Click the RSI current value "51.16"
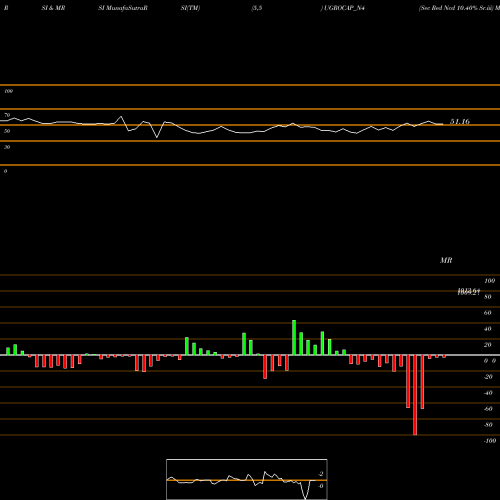 (460, 122)
